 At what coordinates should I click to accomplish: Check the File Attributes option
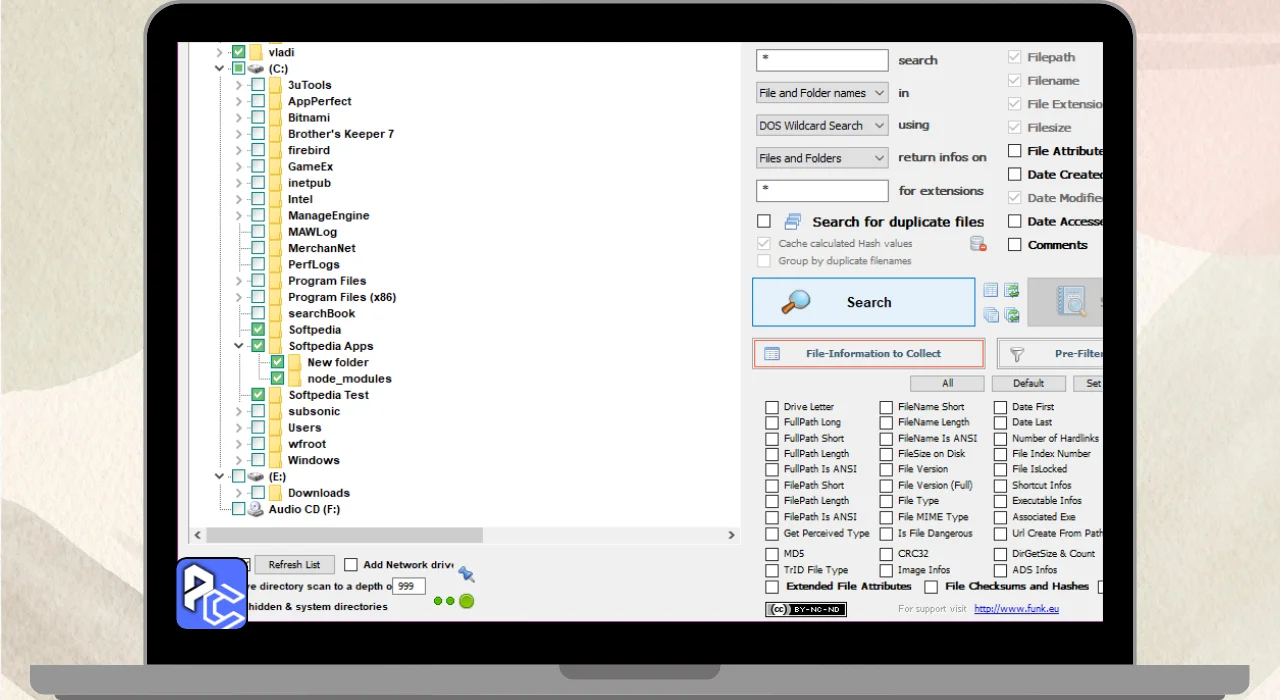1015,151
